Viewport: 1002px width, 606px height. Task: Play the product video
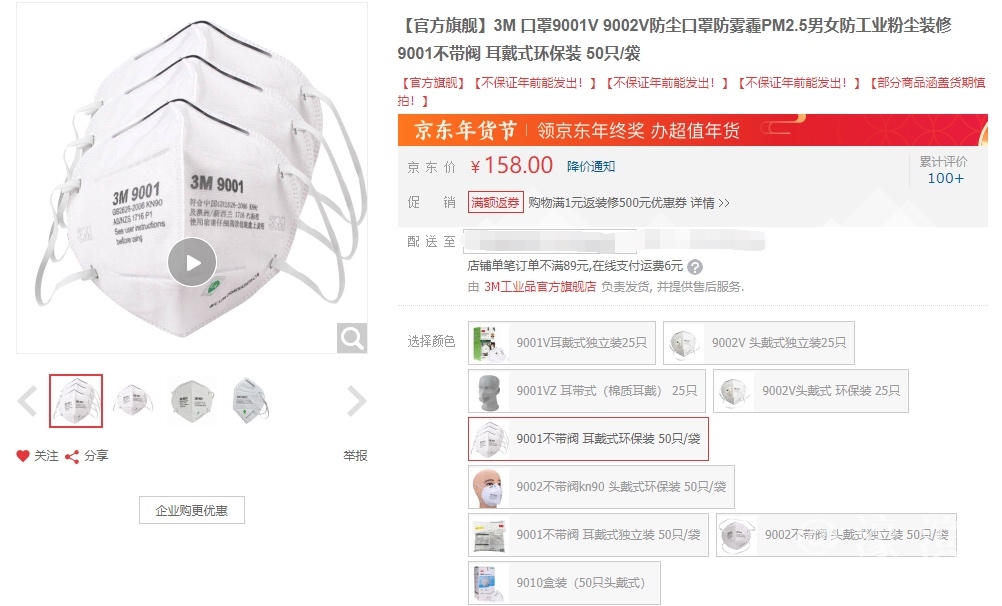click(192, 262)
